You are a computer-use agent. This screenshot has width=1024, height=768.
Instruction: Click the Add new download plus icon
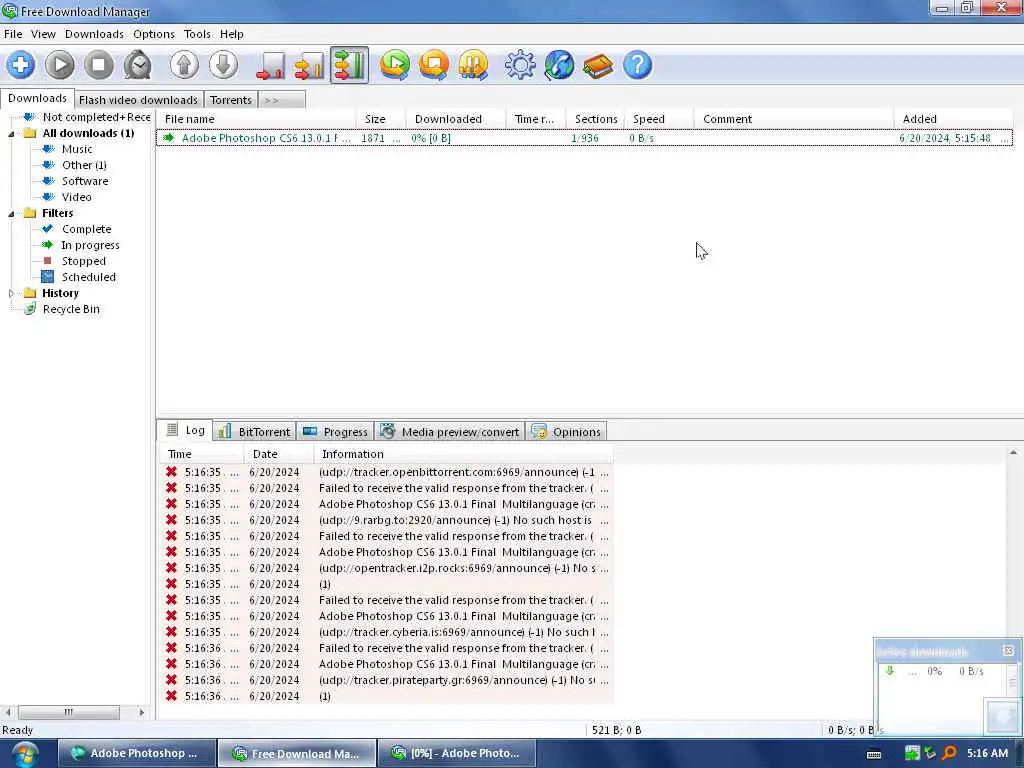tap(21, 65)
